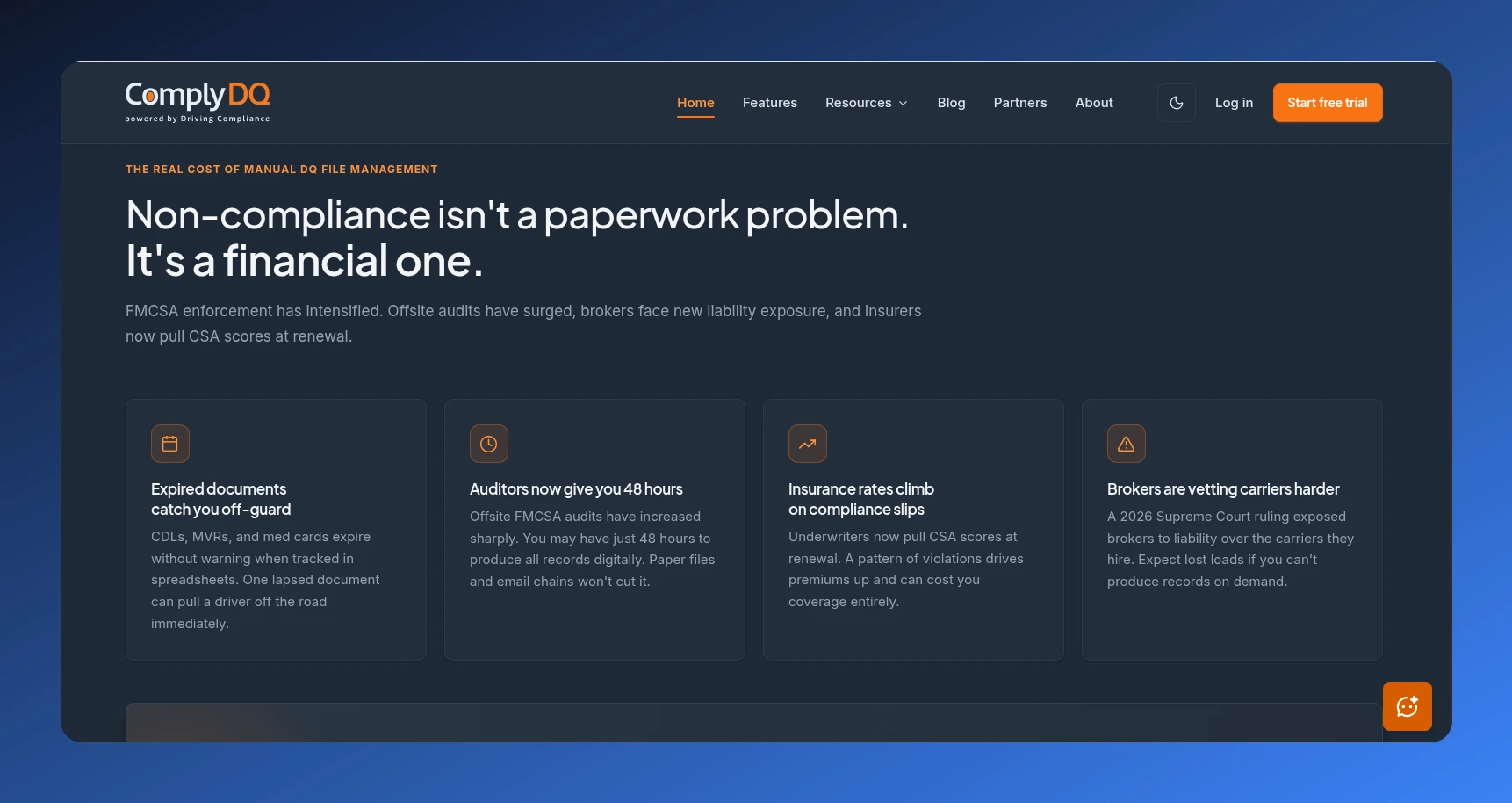Toggle dark mode with the moon icon
The image size is (1512, 803).
1177,103
